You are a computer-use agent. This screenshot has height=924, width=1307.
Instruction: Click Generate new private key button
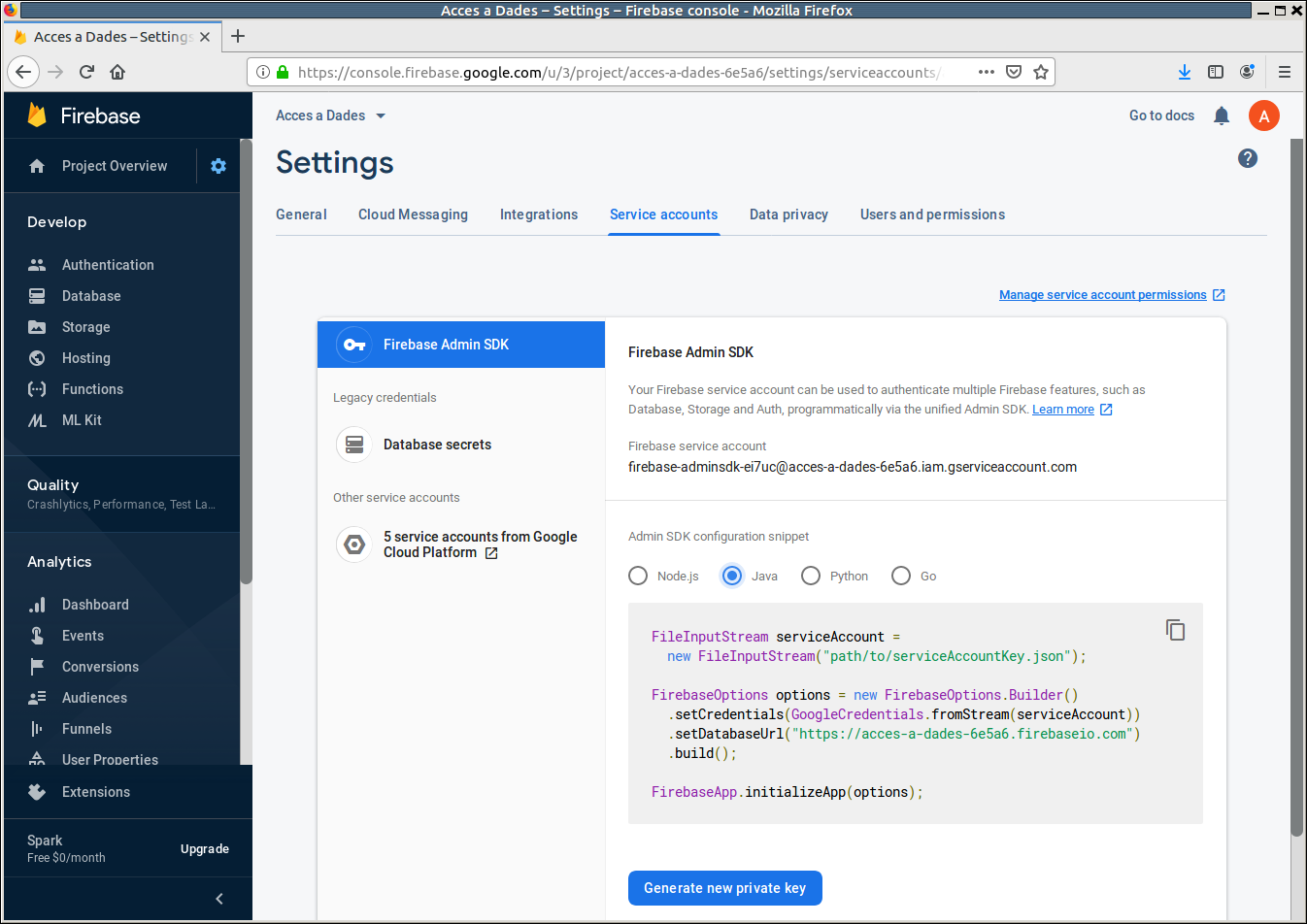pos(724,888)
